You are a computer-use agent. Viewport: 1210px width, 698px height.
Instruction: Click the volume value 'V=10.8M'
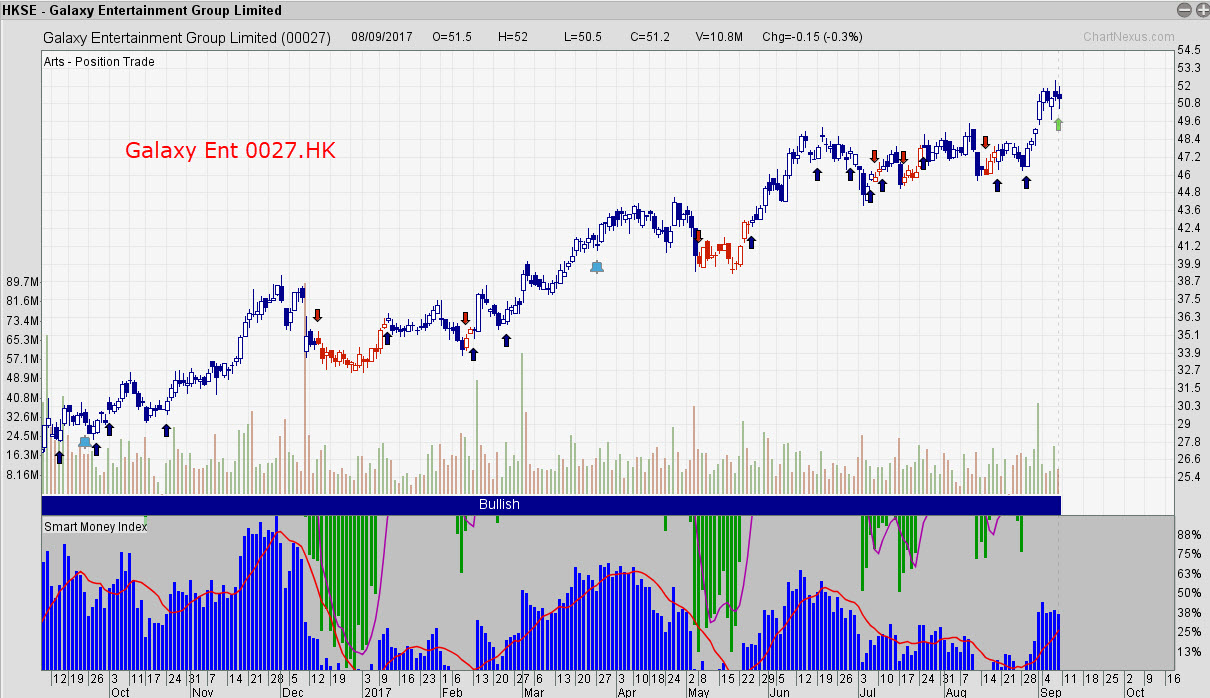tap(720, 37)
